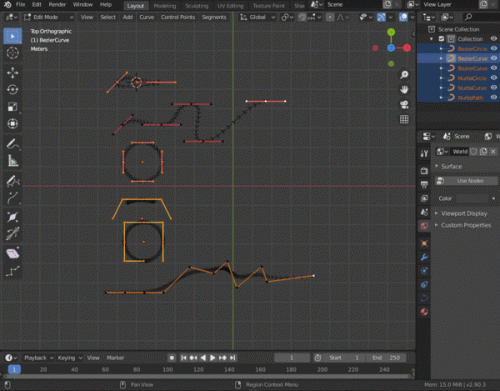Open the Control Points menu

[178, 17]
